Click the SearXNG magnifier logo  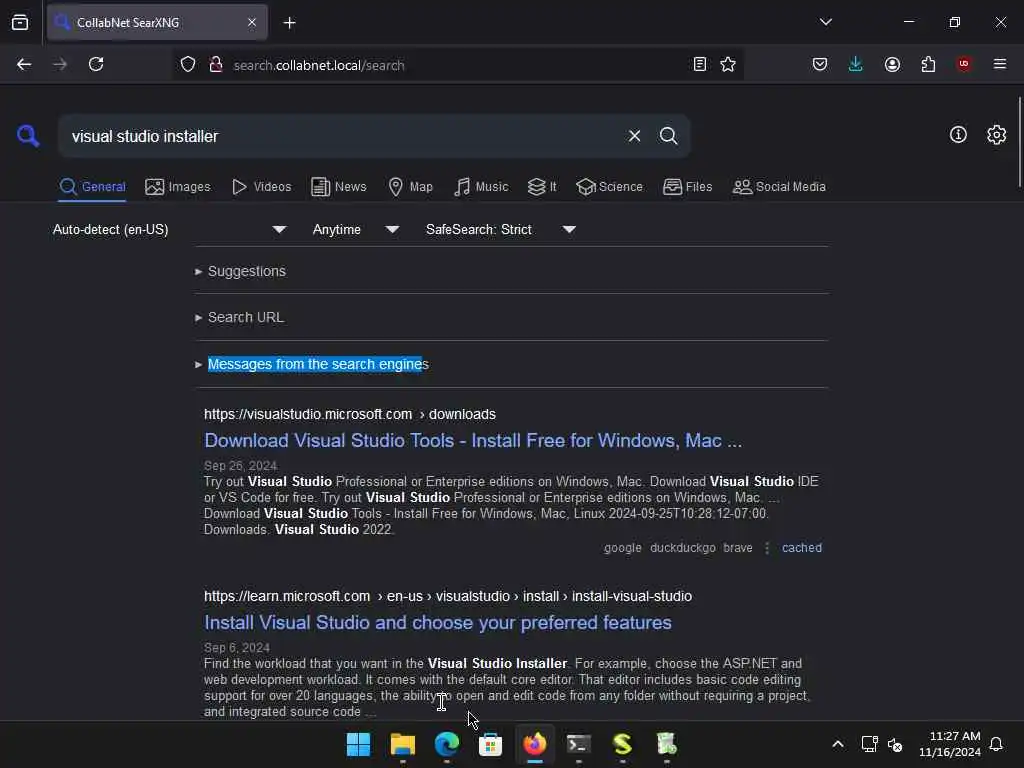pyautogui.click(x=28, y=136)
